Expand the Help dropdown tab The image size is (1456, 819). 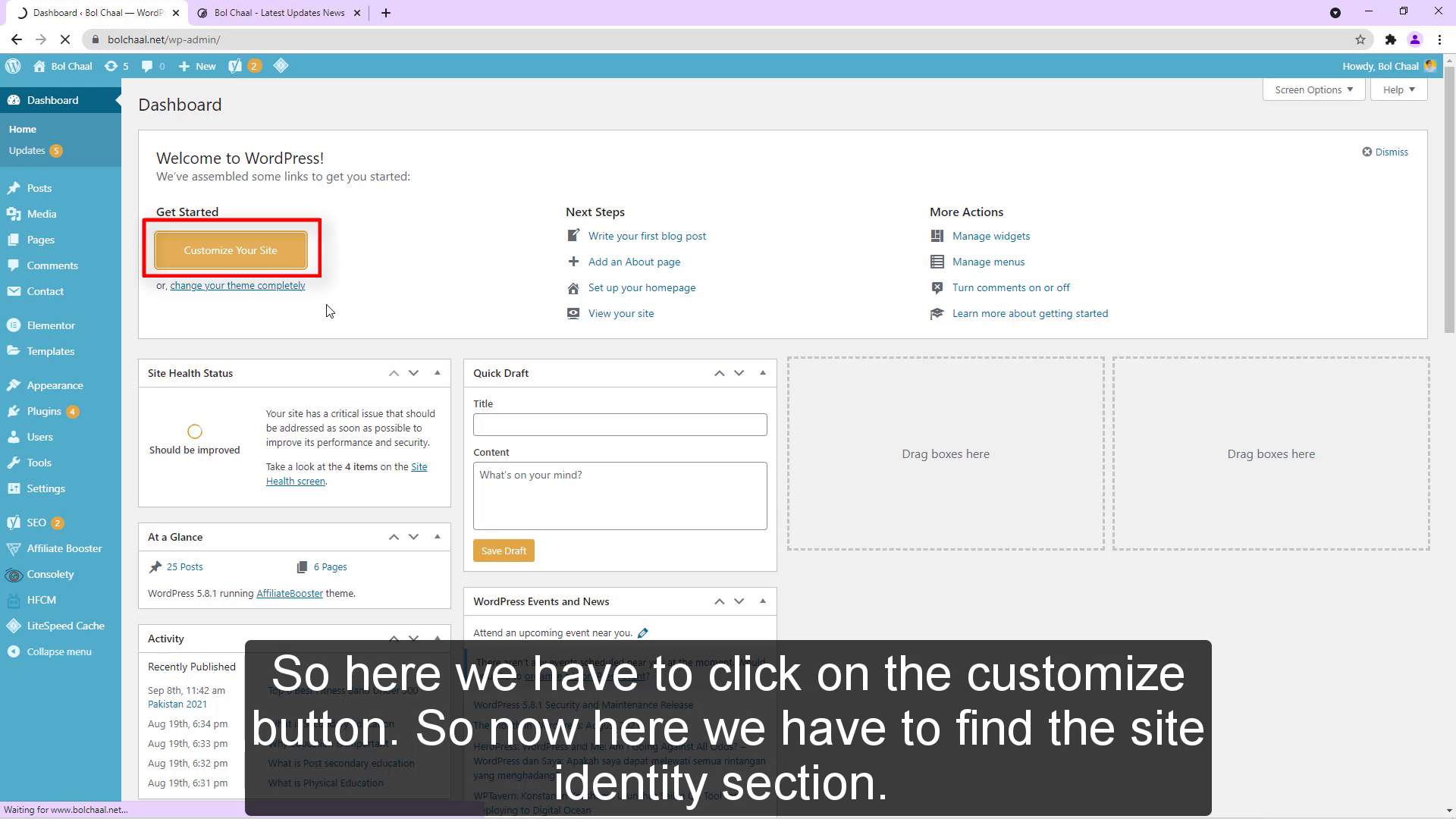pyautogui.click(x=1398, y=89)
